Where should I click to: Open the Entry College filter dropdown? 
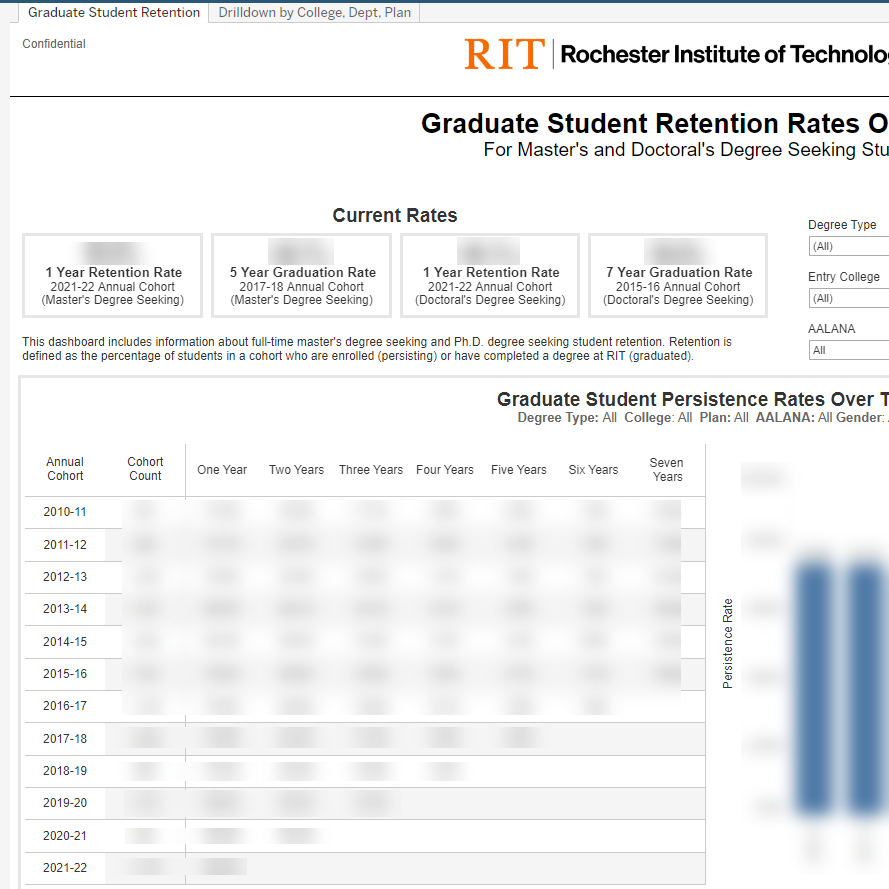coord(848,298)
